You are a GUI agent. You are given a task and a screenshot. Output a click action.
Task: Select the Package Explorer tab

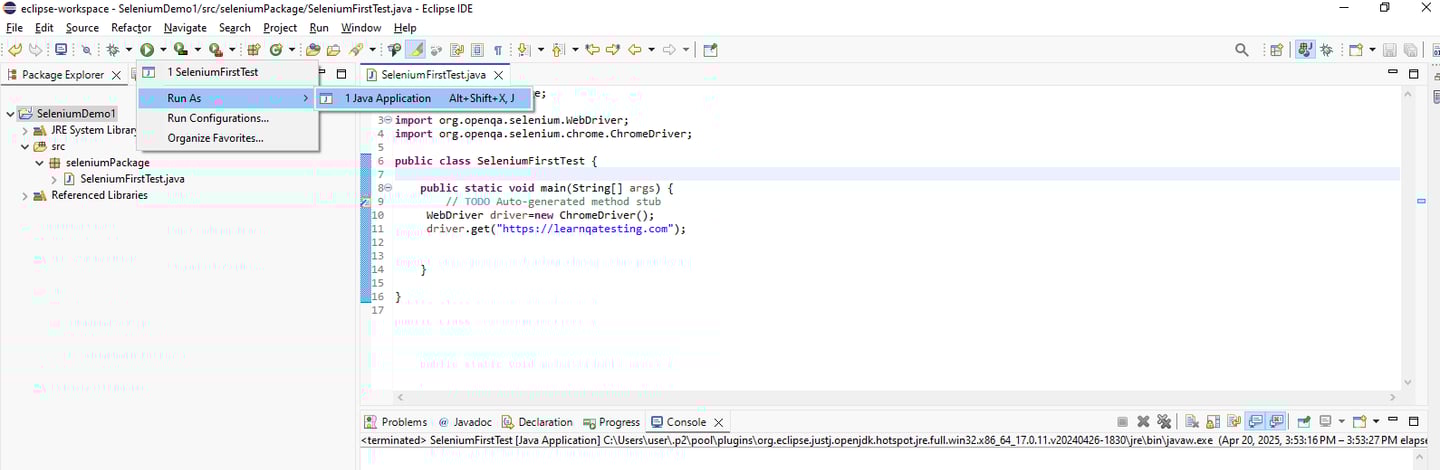62,75
